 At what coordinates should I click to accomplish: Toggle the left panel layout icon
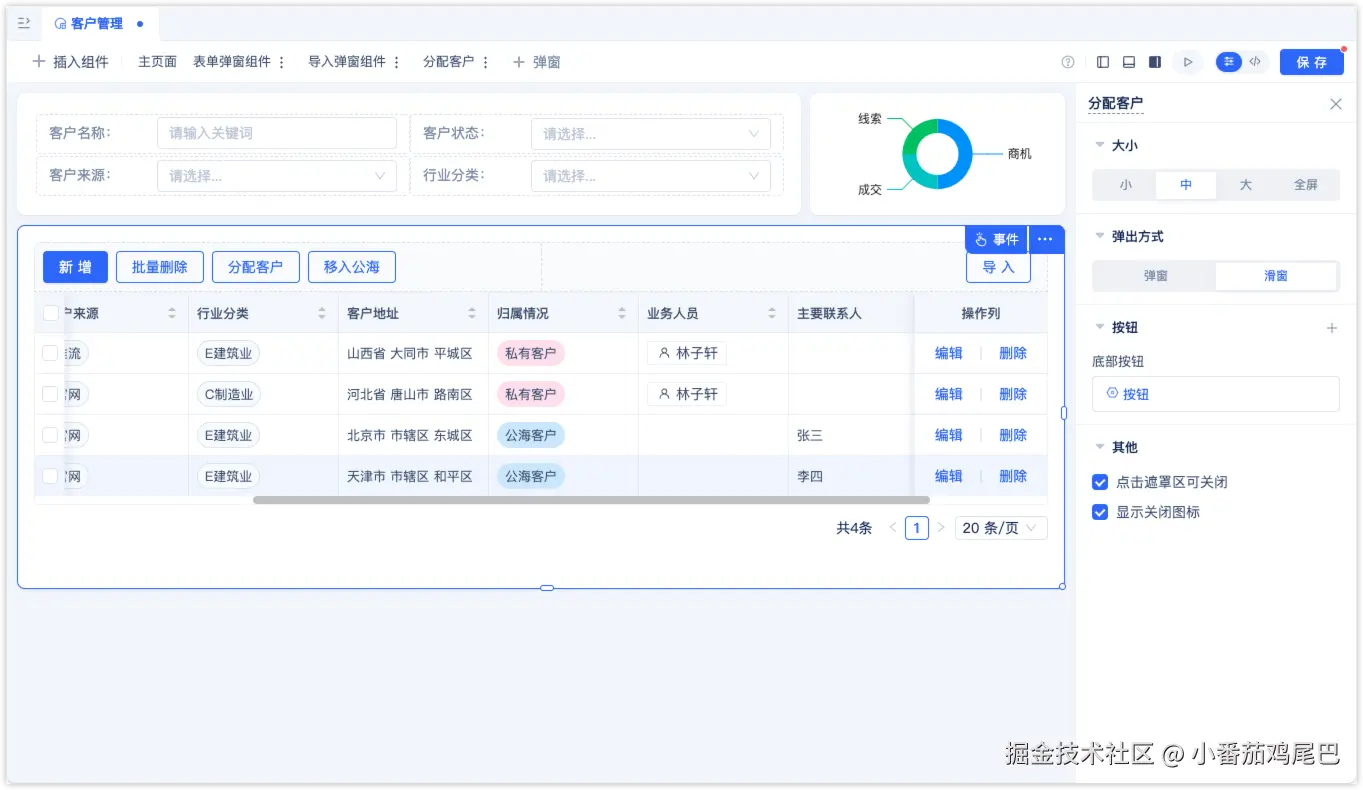[x=1103, y=62]
